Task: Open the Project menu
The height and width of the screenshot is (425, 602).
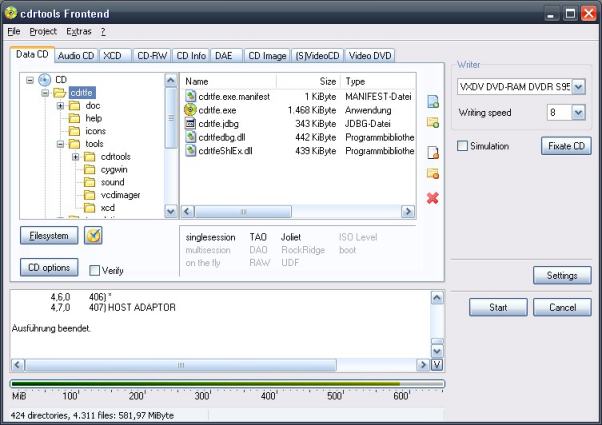Action: [43, 31]
